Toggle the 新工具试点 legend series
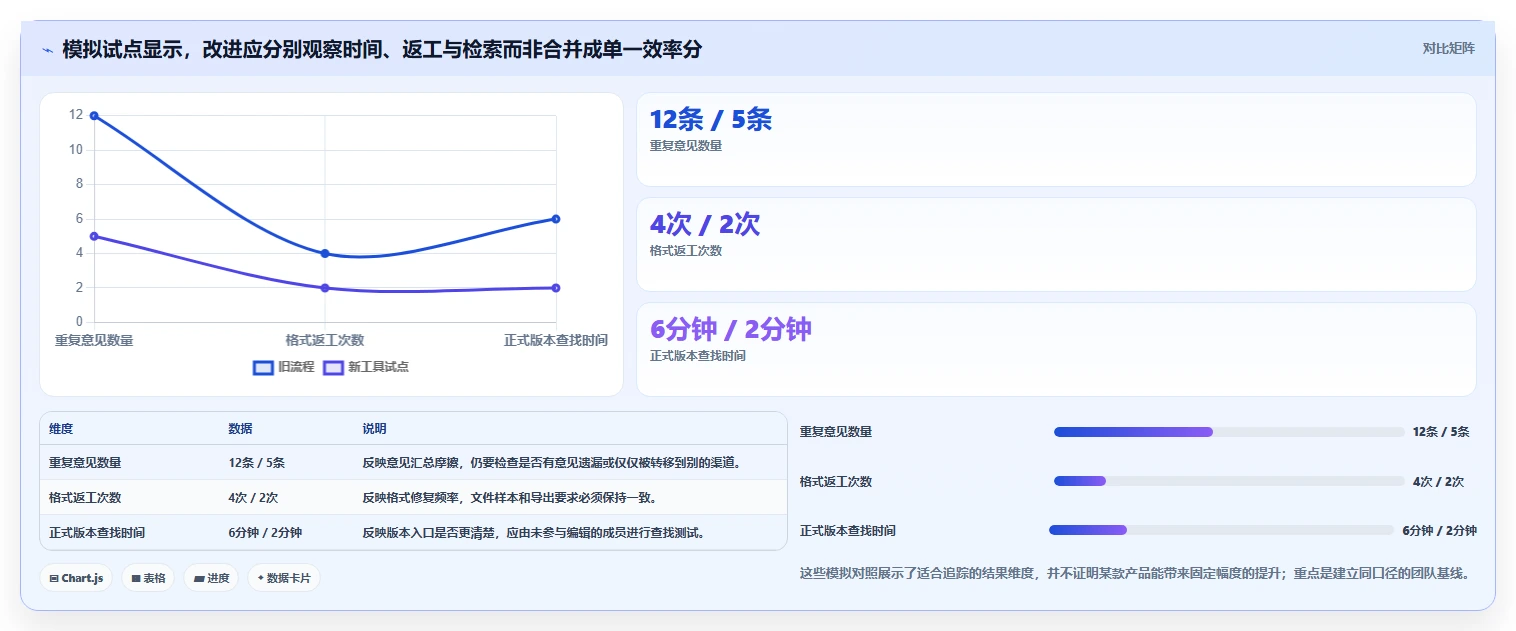The image size is (1516, 631). (366, 367)
